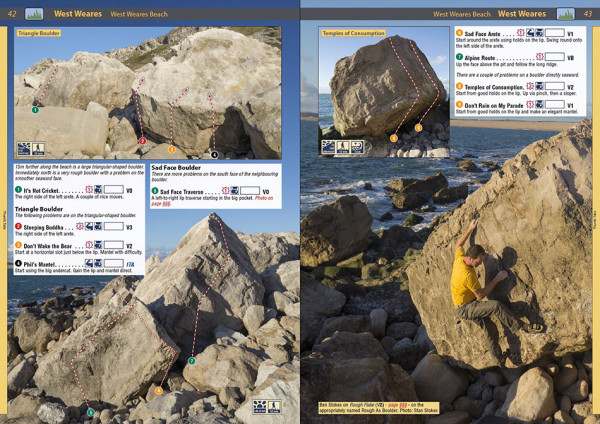
Task: Click the walking-figure icon in Triangle Boulder photo
Action: point(38,149)
